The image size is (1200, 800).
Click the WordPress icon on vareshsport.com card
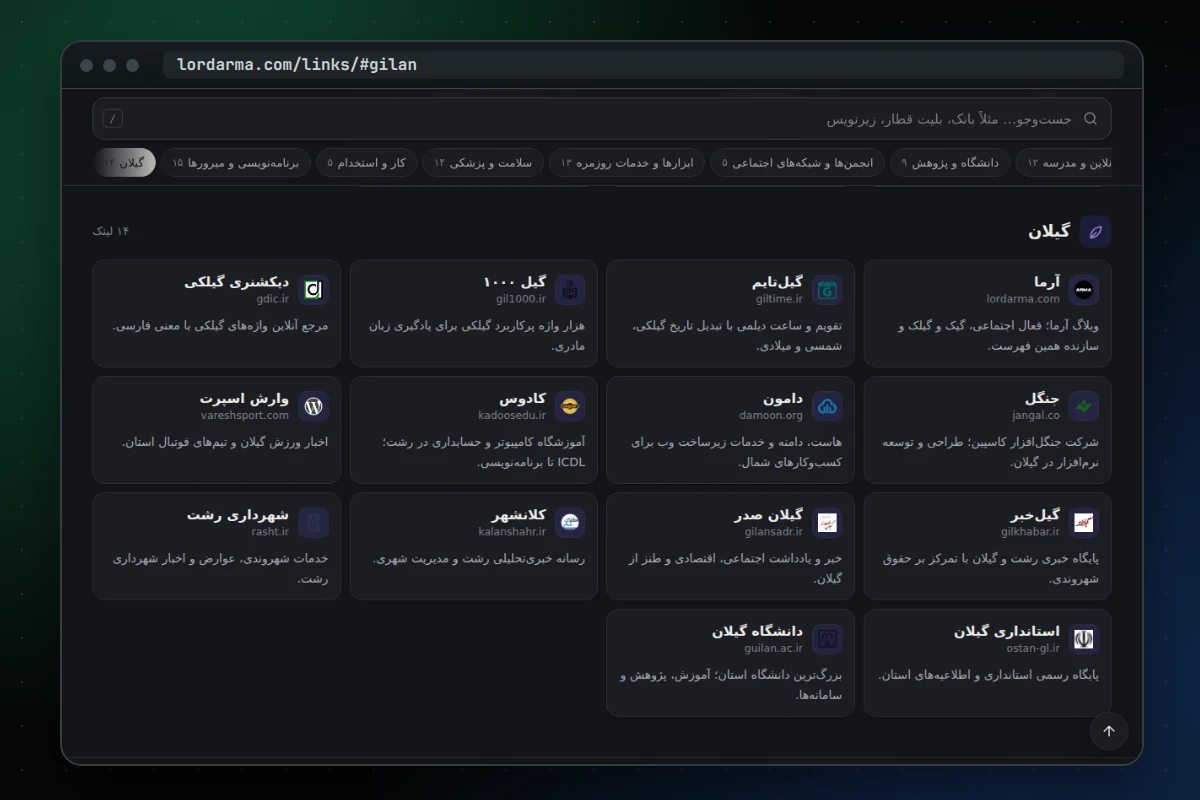pos(313,406)
